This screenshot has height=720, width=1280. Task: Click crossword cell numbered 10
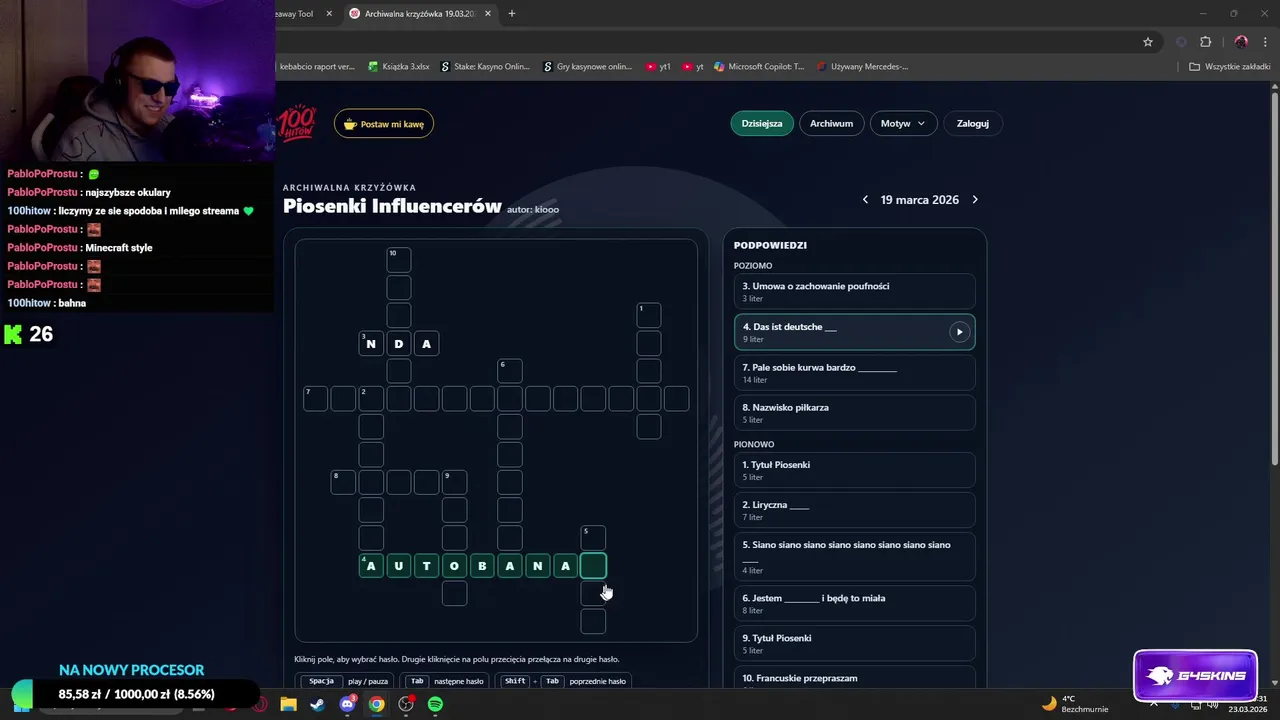coord(399,260)
